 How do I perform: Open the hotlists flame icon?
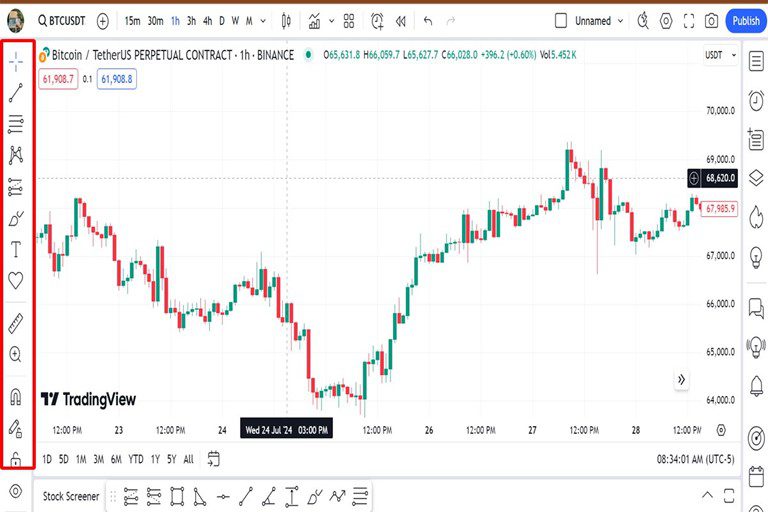click(756, 216)
